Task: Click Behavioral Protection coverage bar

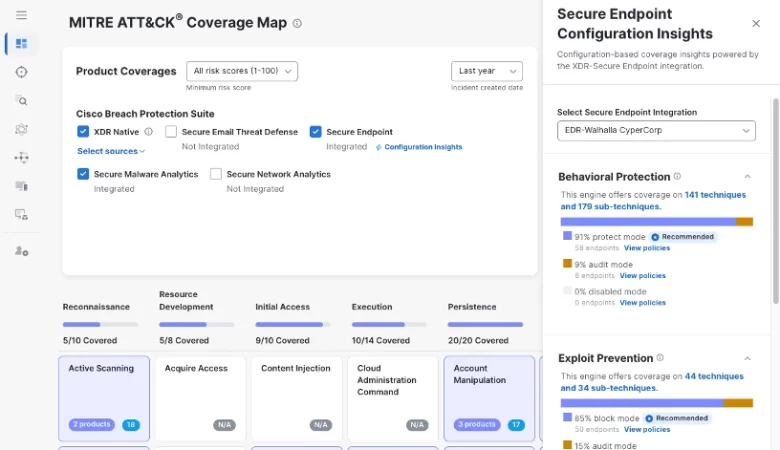Action: point(657,222)
